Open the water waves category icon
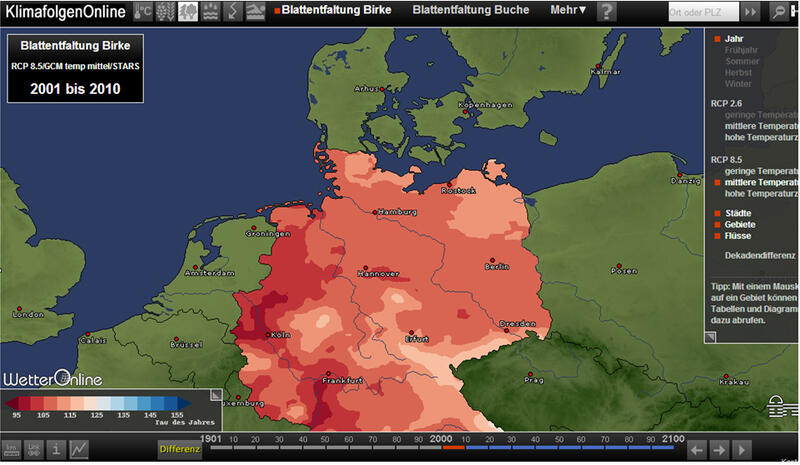The width and height of the screenshot is (800, 465). [212, 12]
